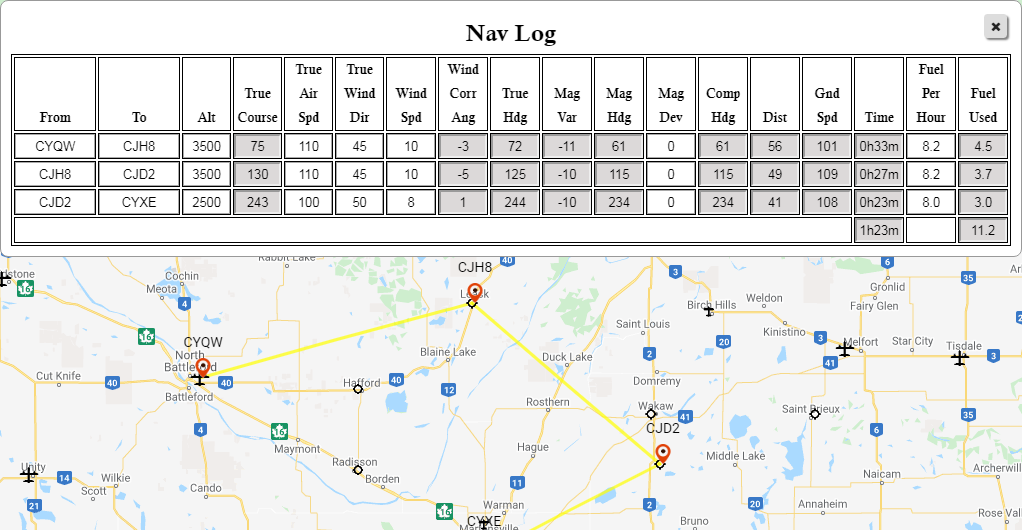Click the Wind Spd field showing 8
1022x530 pixels.
[411, 202]
